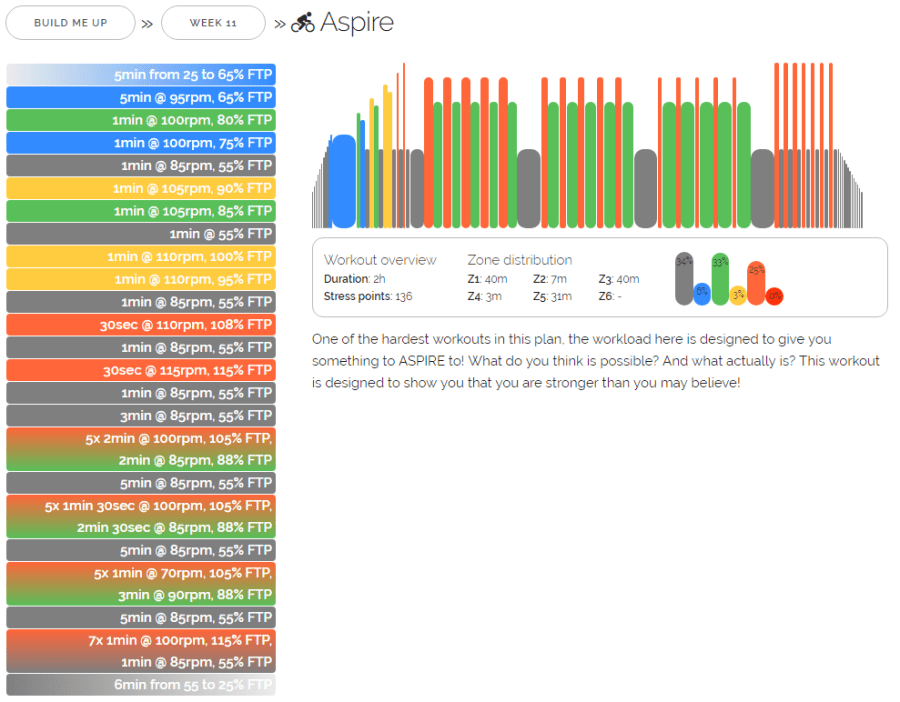Click the cyclist icon beside Aspire title

point(303,23)
